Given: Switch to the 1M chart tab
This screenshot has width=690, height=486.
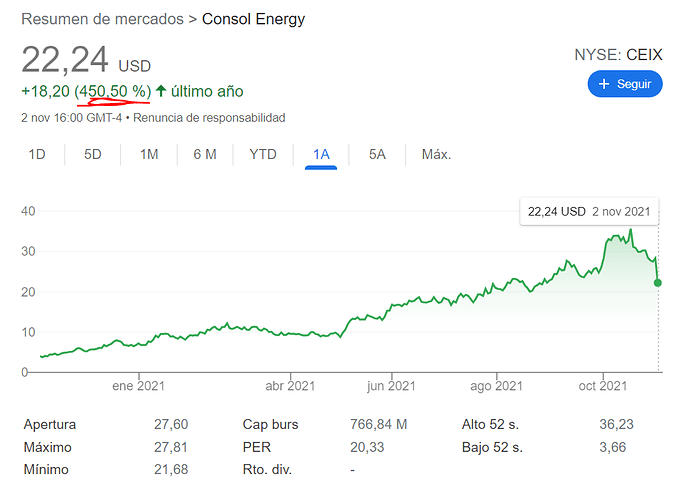Looking at the screenshot, I should (x=149, y=155).
